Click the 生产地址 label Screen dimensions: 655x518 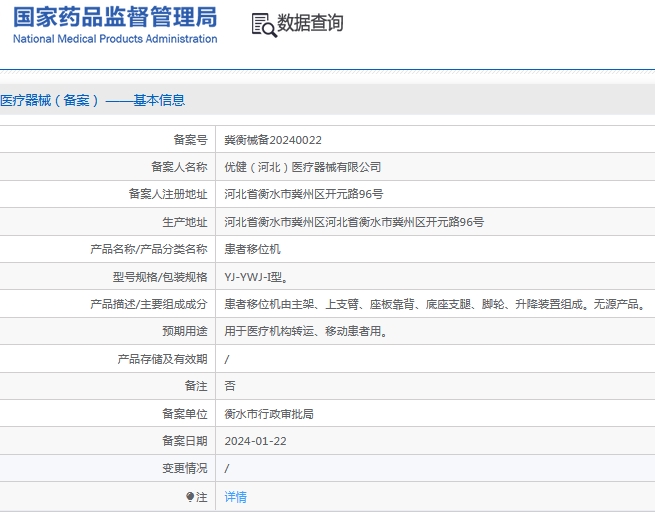coord(185,222)
